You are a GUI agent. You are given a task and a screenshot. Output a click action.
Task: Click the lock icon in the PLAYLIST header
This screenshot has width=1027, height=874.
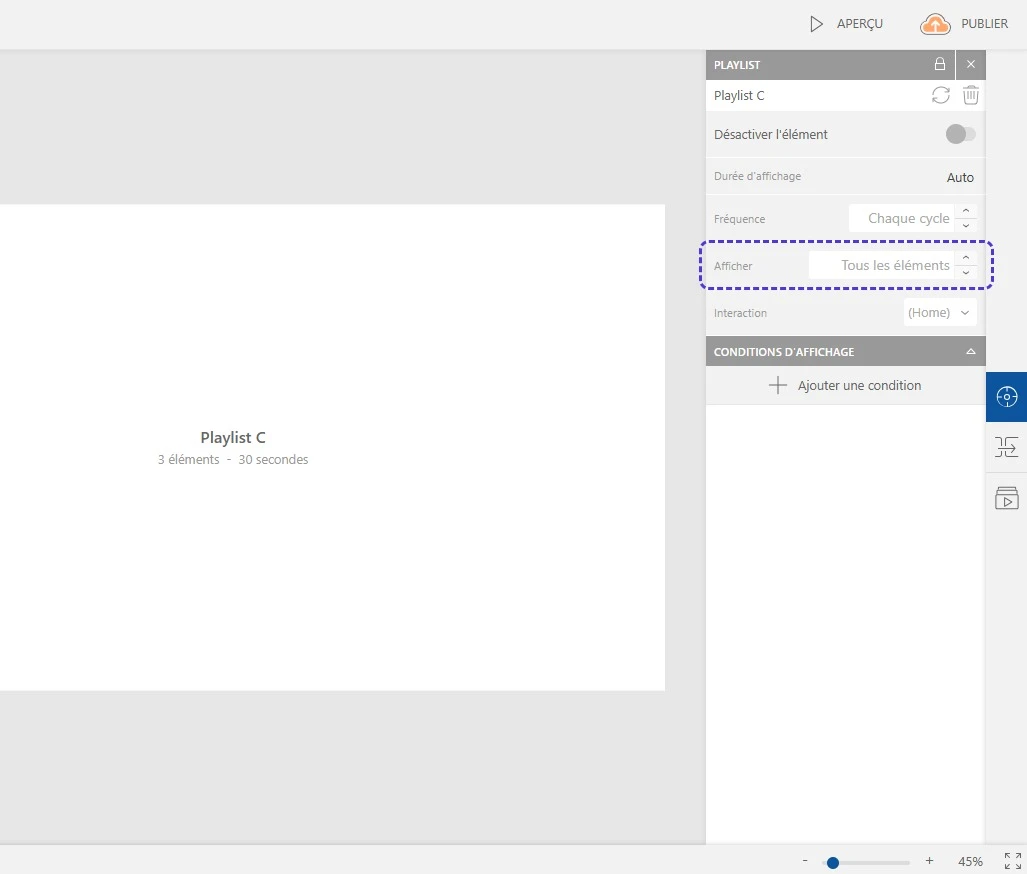click(939, 64)
